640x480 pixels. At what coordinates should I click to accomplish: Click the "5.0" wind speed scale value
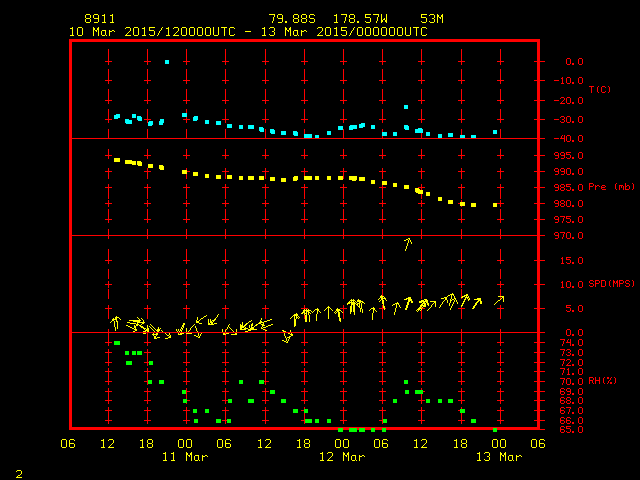click(574, 309)
